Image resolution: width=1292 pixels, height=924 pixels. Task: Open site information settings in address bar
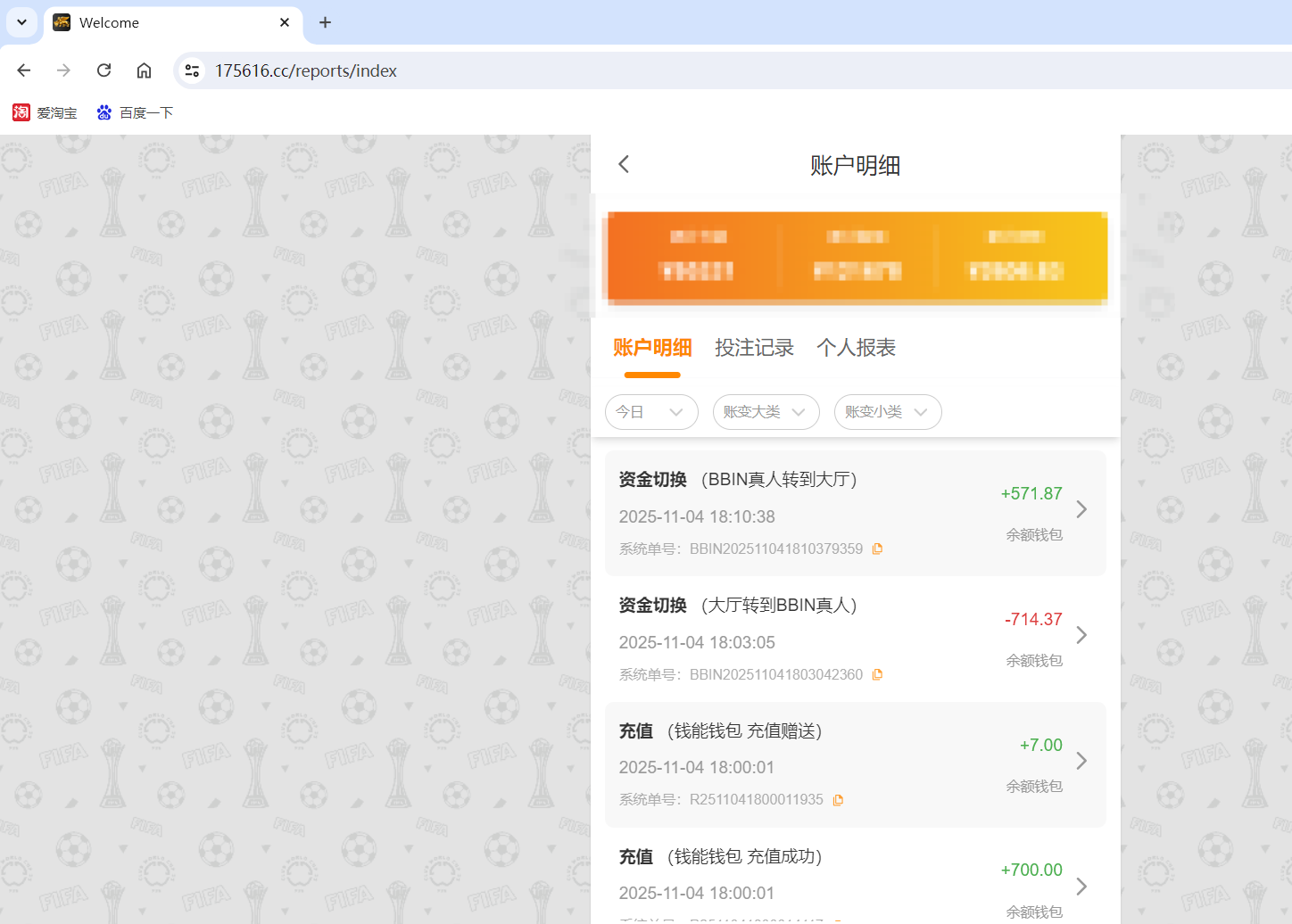click(191, 70)
